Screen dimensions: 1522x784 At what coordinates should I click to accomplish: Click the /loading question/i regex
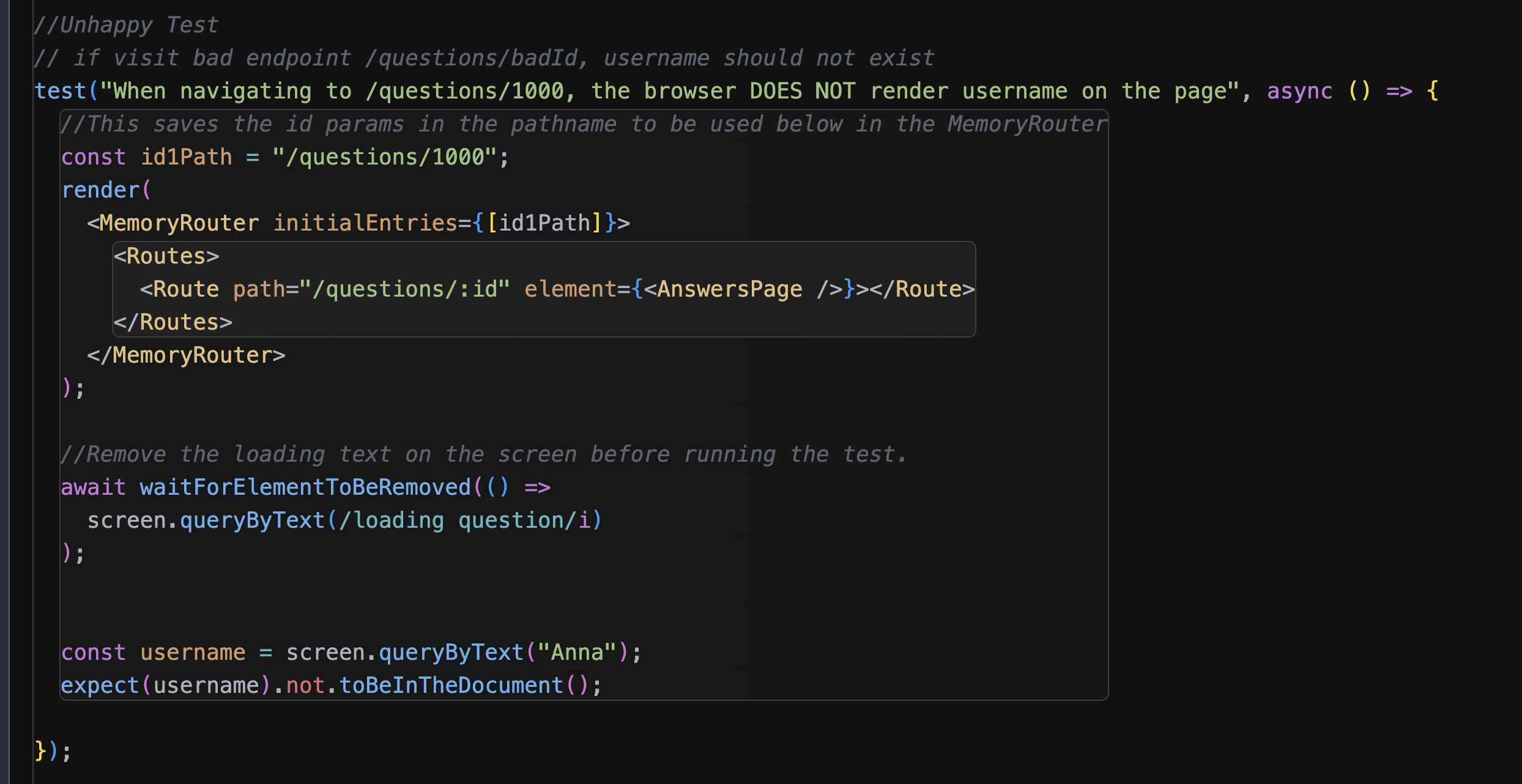click(x=464, y=520)
